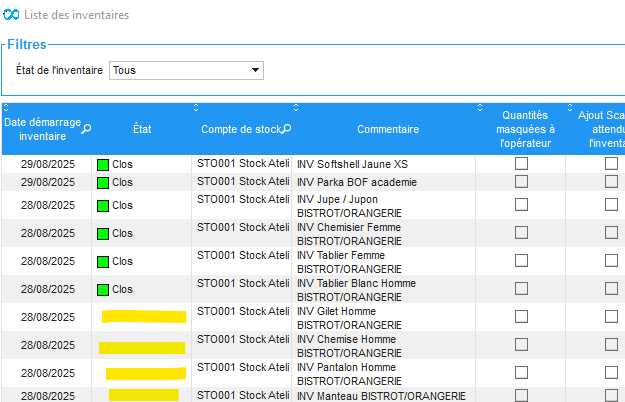Sort by the État column header
The width and height of the screenshot is (625, 402).
click(x=141, y=129)
